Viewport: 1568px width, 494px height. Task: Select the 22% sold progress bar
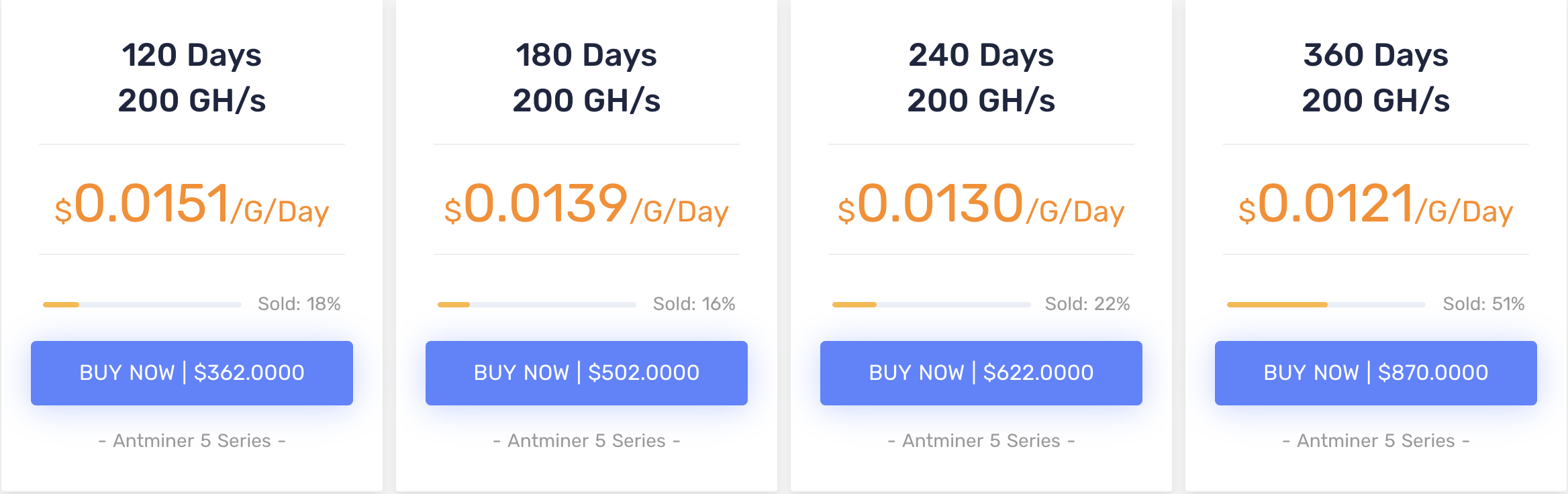932,305
